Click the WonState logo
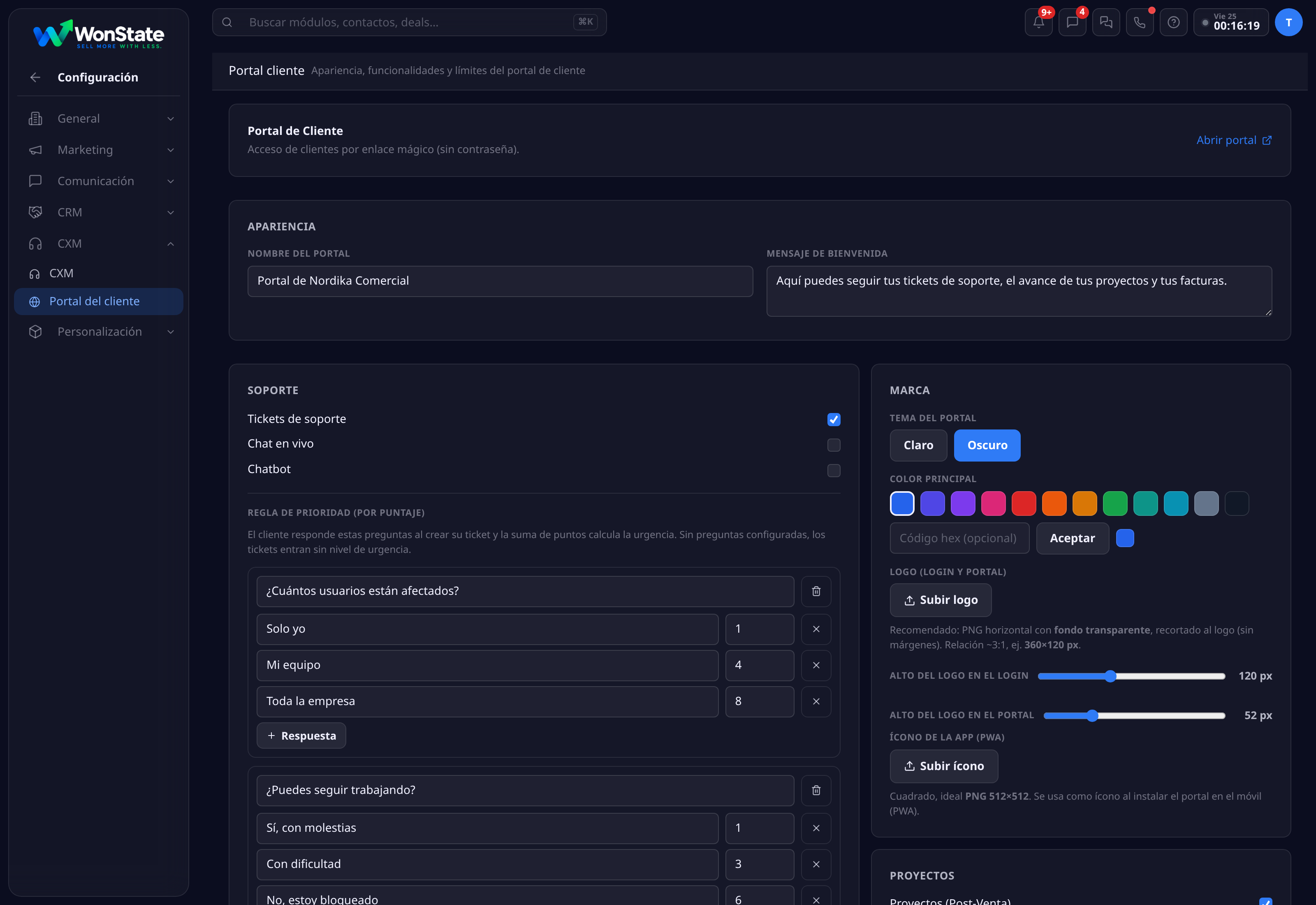Screen dimensions: 1316x905 (x=99, y=34)
